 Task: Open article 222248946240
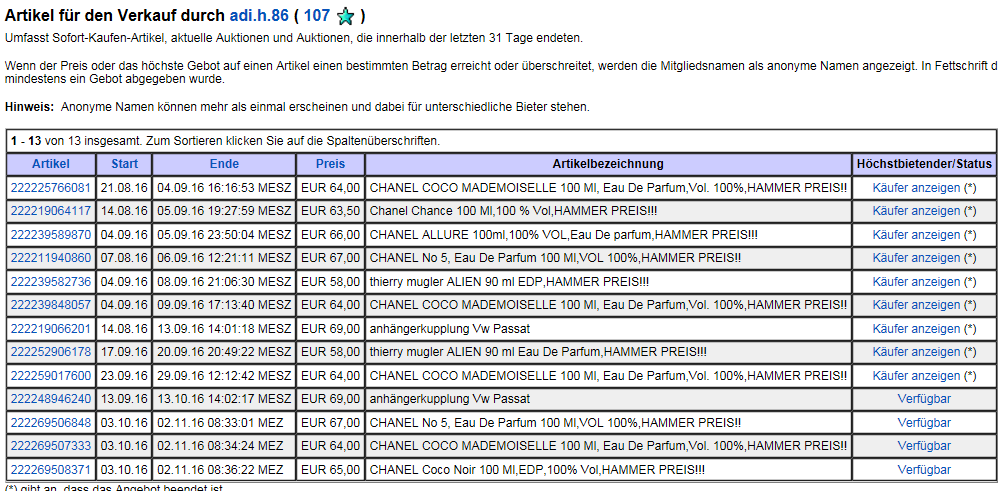[x=51, y=399]
